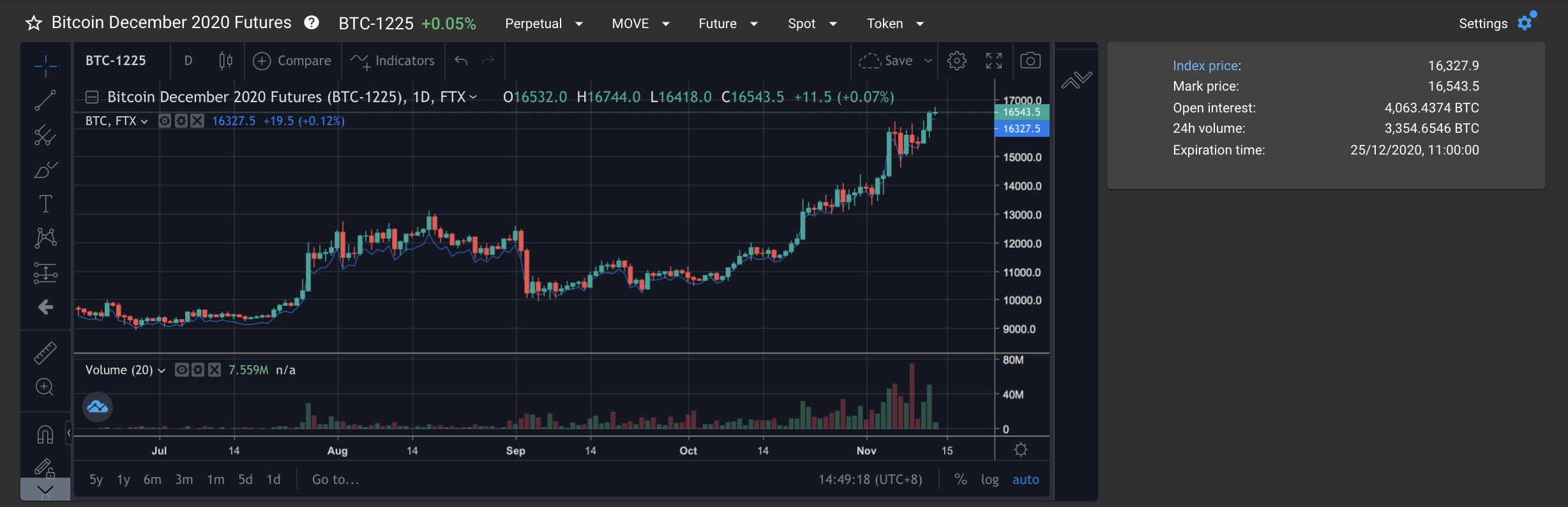
Task: Open settings of BTC, FTX series
Action: [x=181, y=121]
